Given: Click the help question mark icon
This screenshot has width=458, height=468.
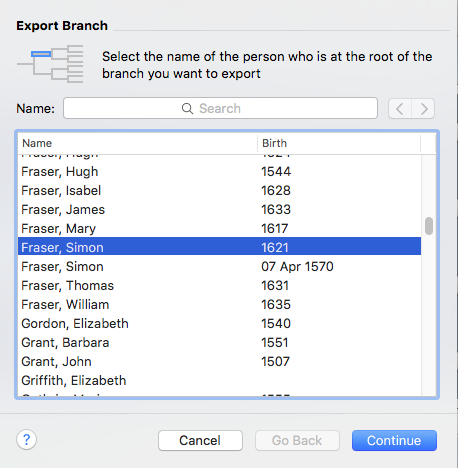Looking at the screenshot, I should (26, 440).
